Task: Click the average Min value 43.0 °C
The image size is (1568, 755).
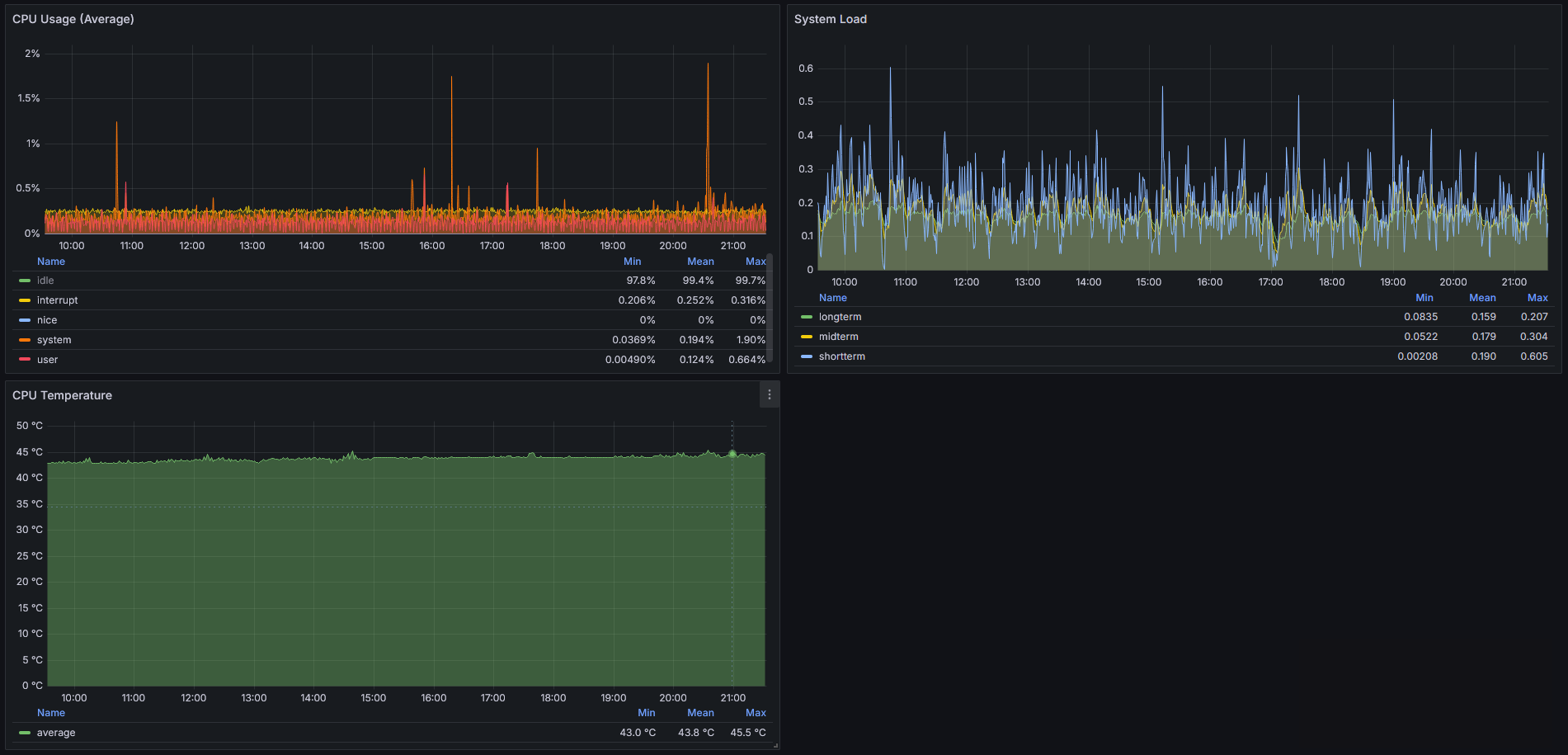Action: click(638, 733)
